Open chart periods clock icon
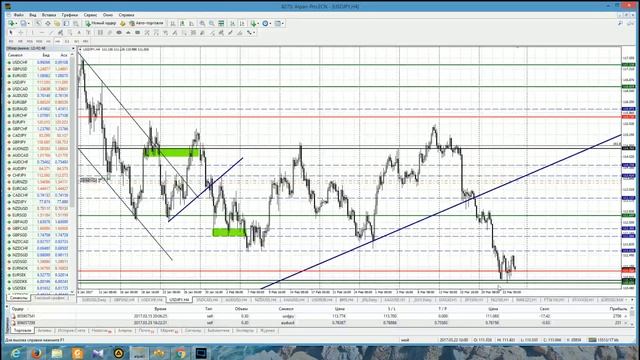 (265, 23)
